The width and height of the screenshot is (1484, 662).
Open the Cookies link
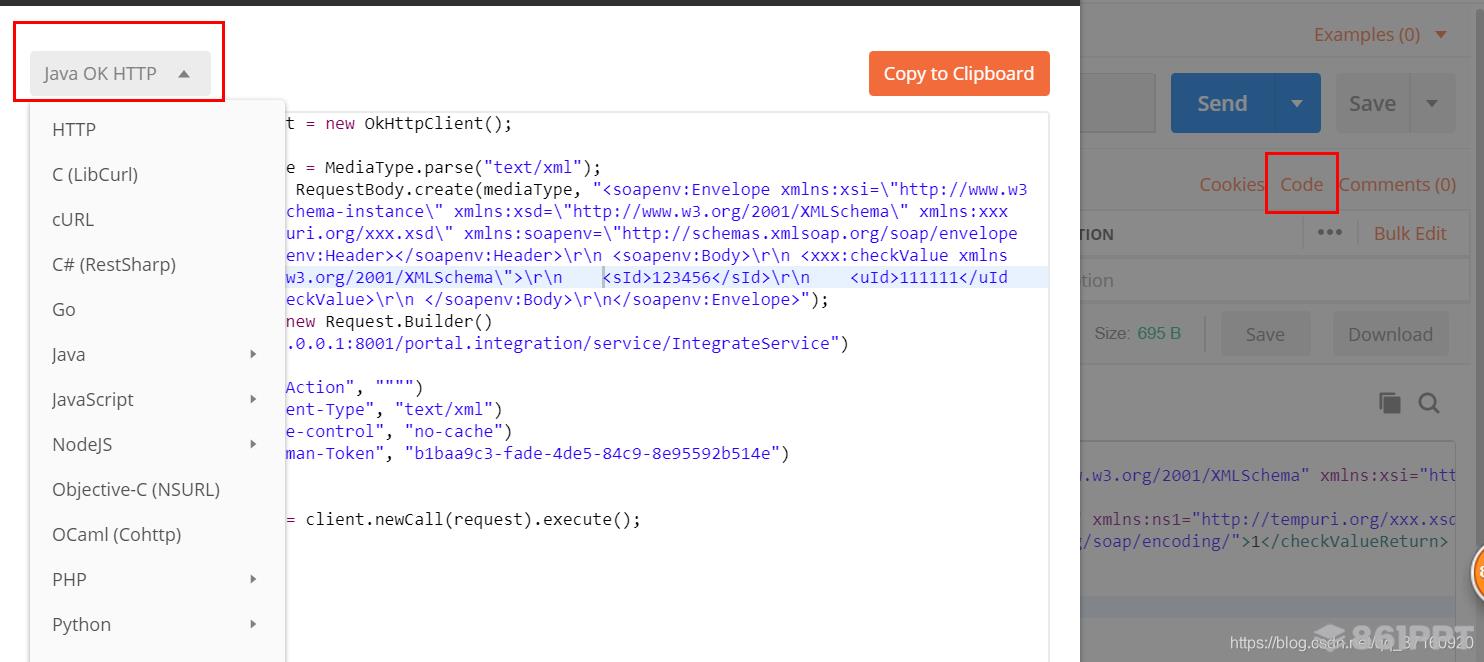1232,184
